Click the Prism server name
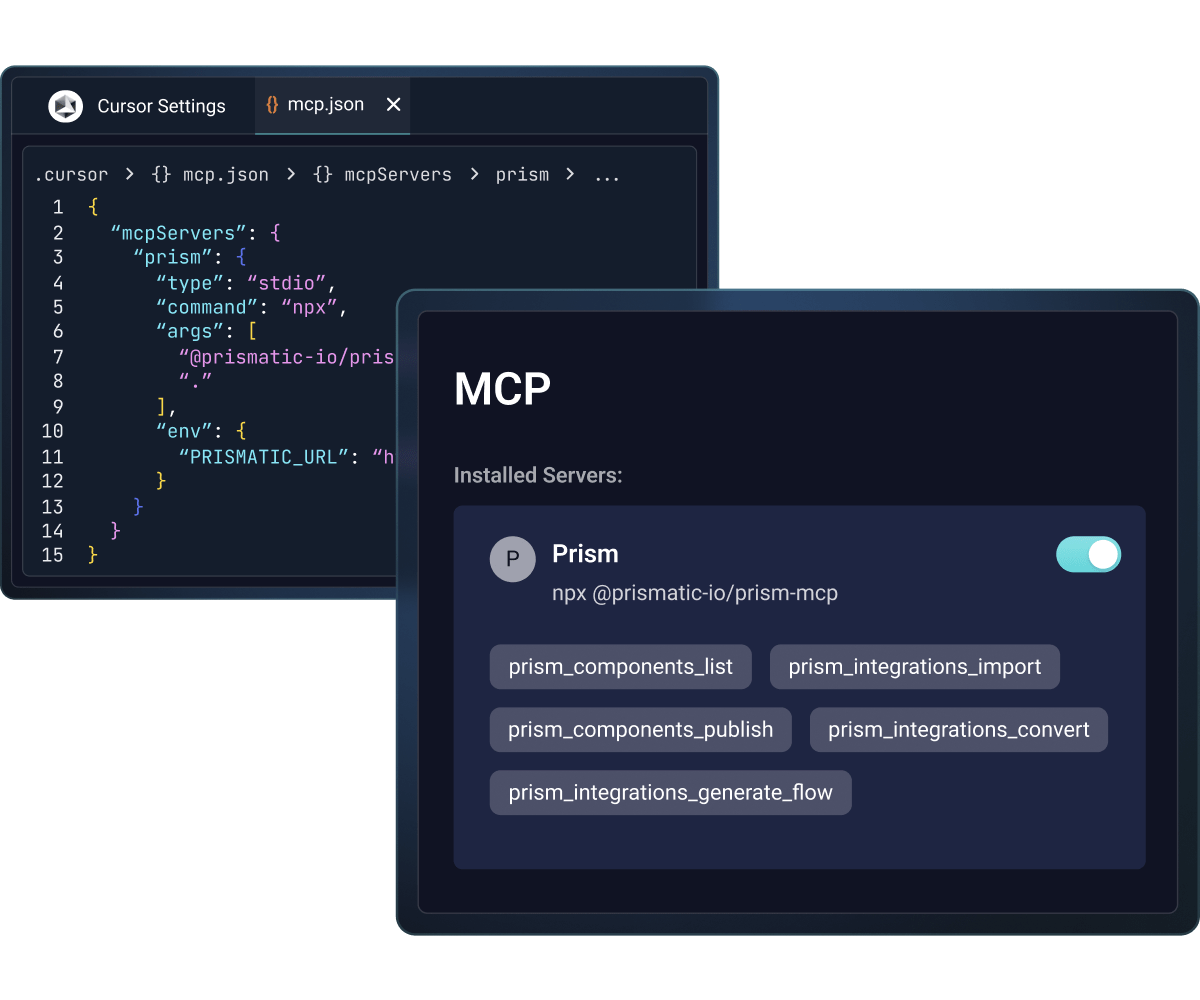This screenshot has width=1200, height=1000. (x=585, y=554)
